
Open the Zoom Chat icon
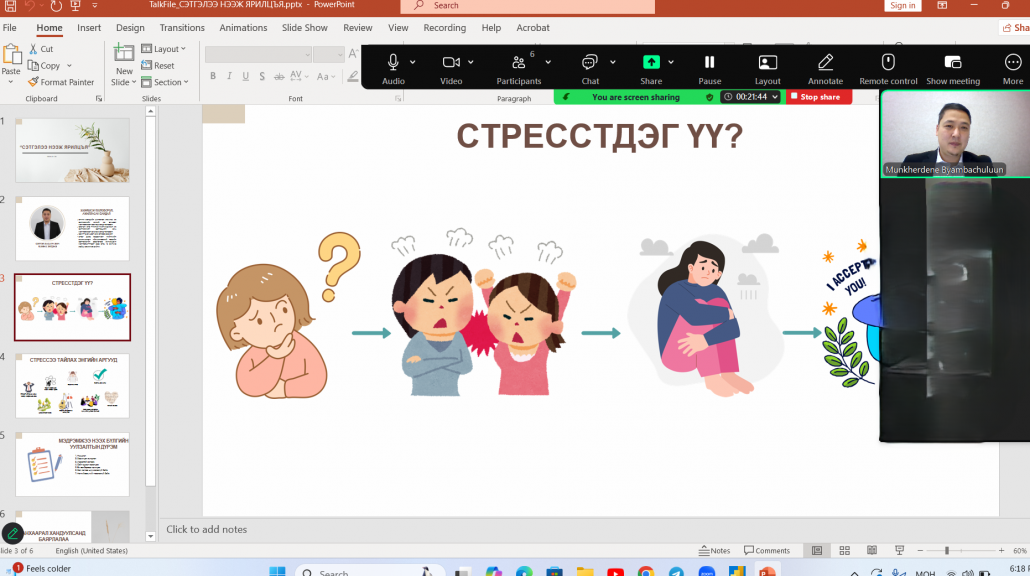590,63
